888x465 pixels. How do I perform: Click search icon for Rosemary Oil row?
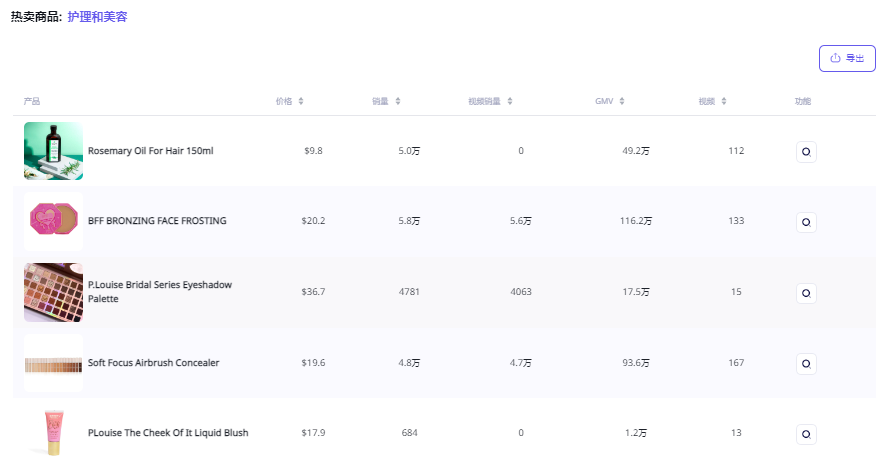tap(806, 152)
